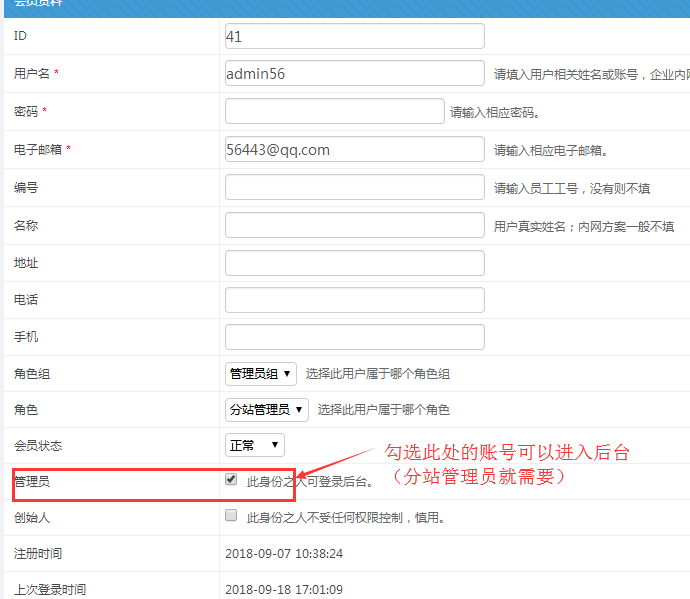Expand the 角色 dropdown showing 分站管理员
The width and height of the screenshot is (690, 599).
(x=266, y=409)
